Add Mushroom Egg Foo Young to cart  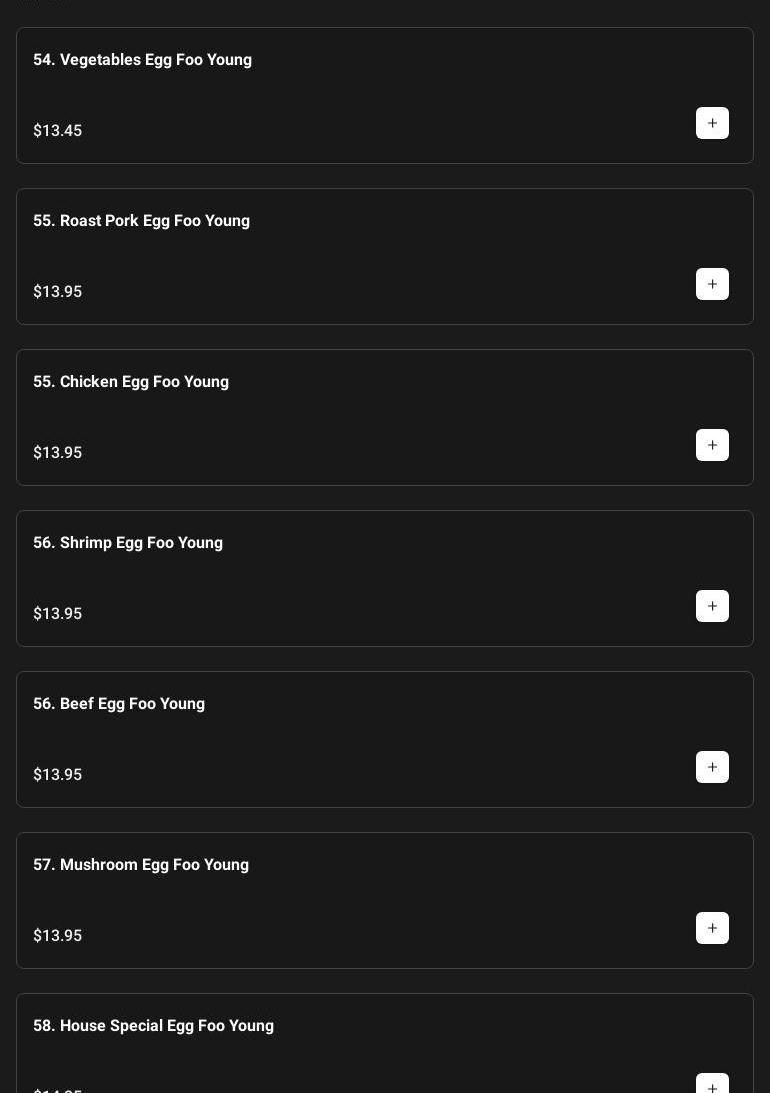(x=712, y=928)
